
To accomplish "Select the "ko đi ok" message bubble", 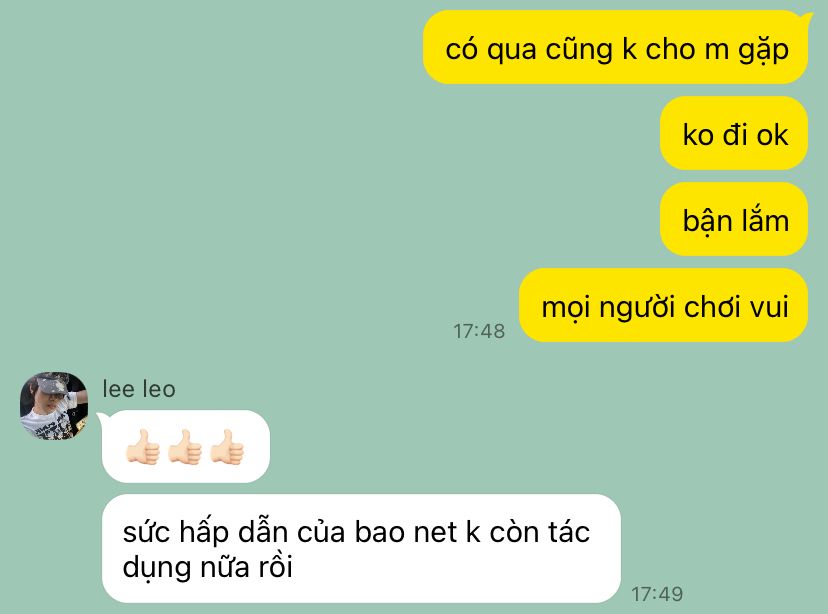I will coord(734,133).
